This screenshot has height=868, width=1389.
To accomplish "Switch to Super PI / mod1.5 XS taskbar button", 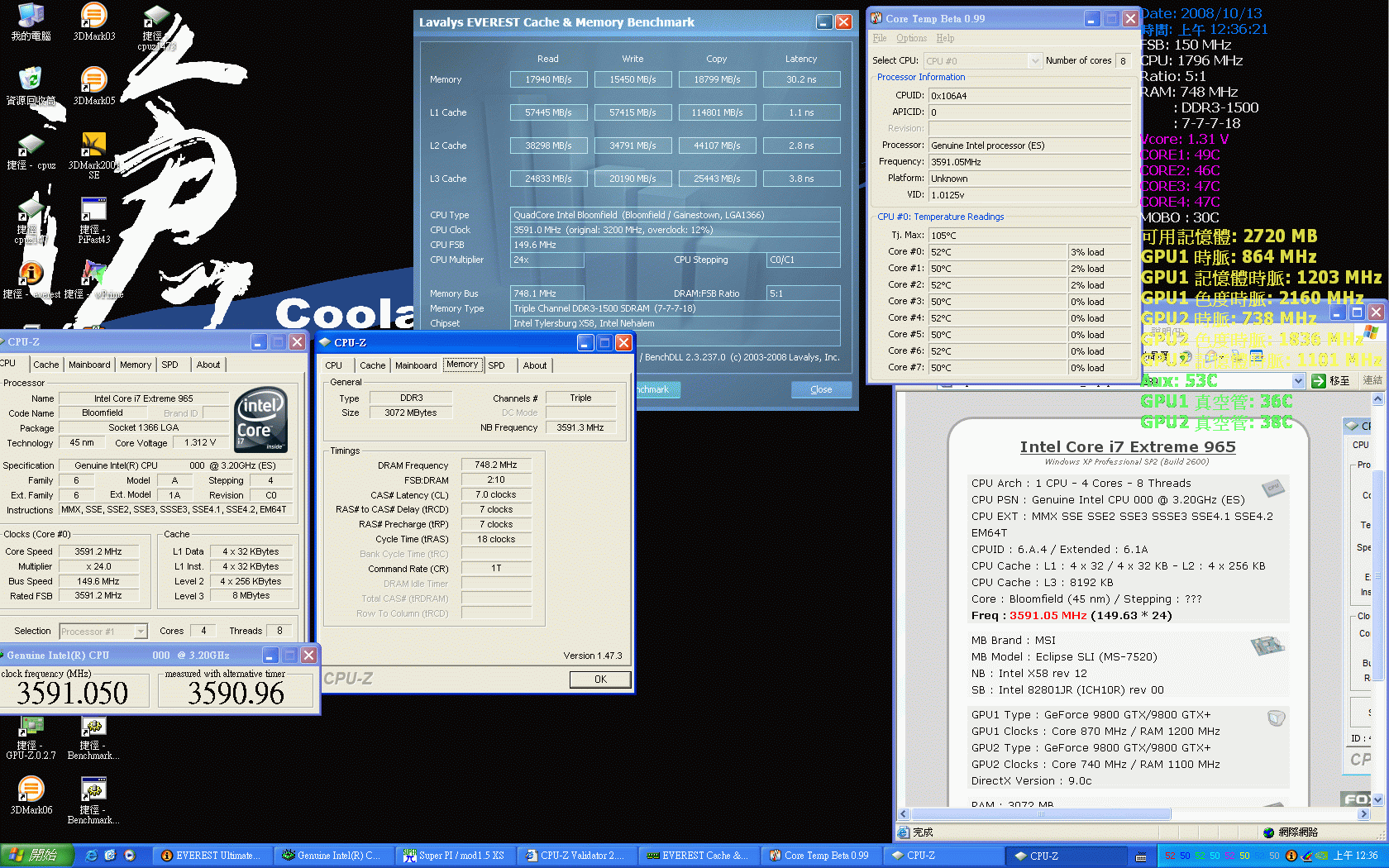I will click(455, 856).
